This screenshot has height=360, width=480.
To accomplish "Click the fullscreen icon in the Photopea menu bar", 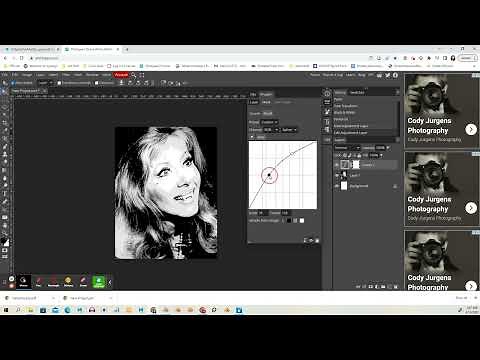I will (142, 75).
